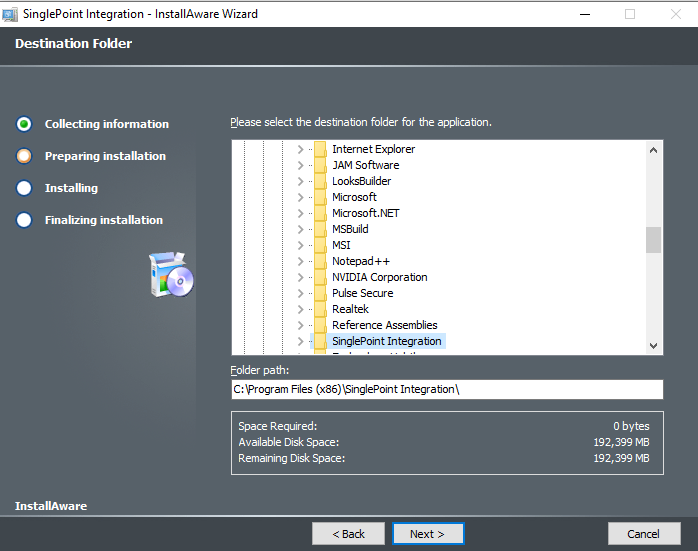Select the JAM Software folder icon
This screenshot has width=698, height=551.
tap(320, 165)
